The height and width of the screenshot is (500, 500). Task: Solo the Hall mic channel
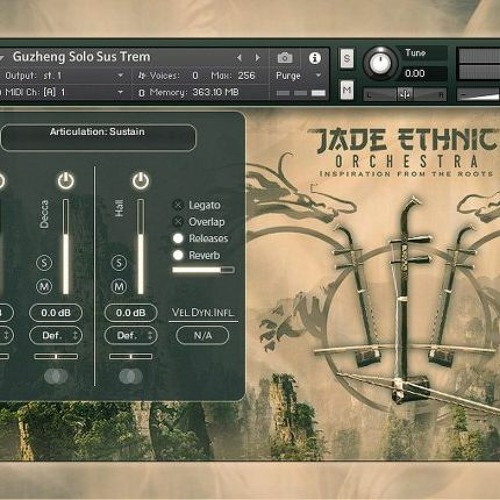click(119, 263)
